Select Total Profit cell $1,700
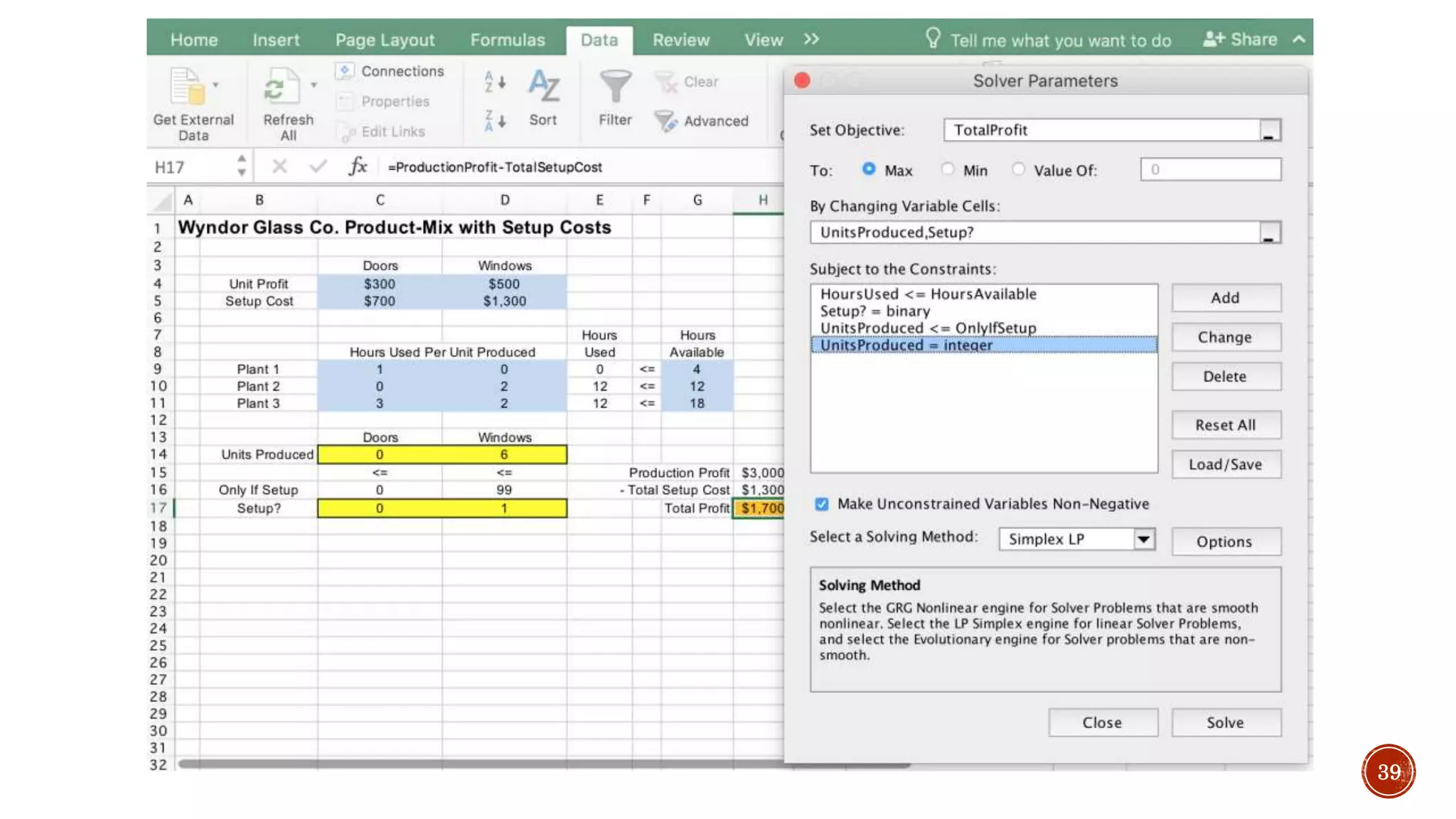 [759, 508]
